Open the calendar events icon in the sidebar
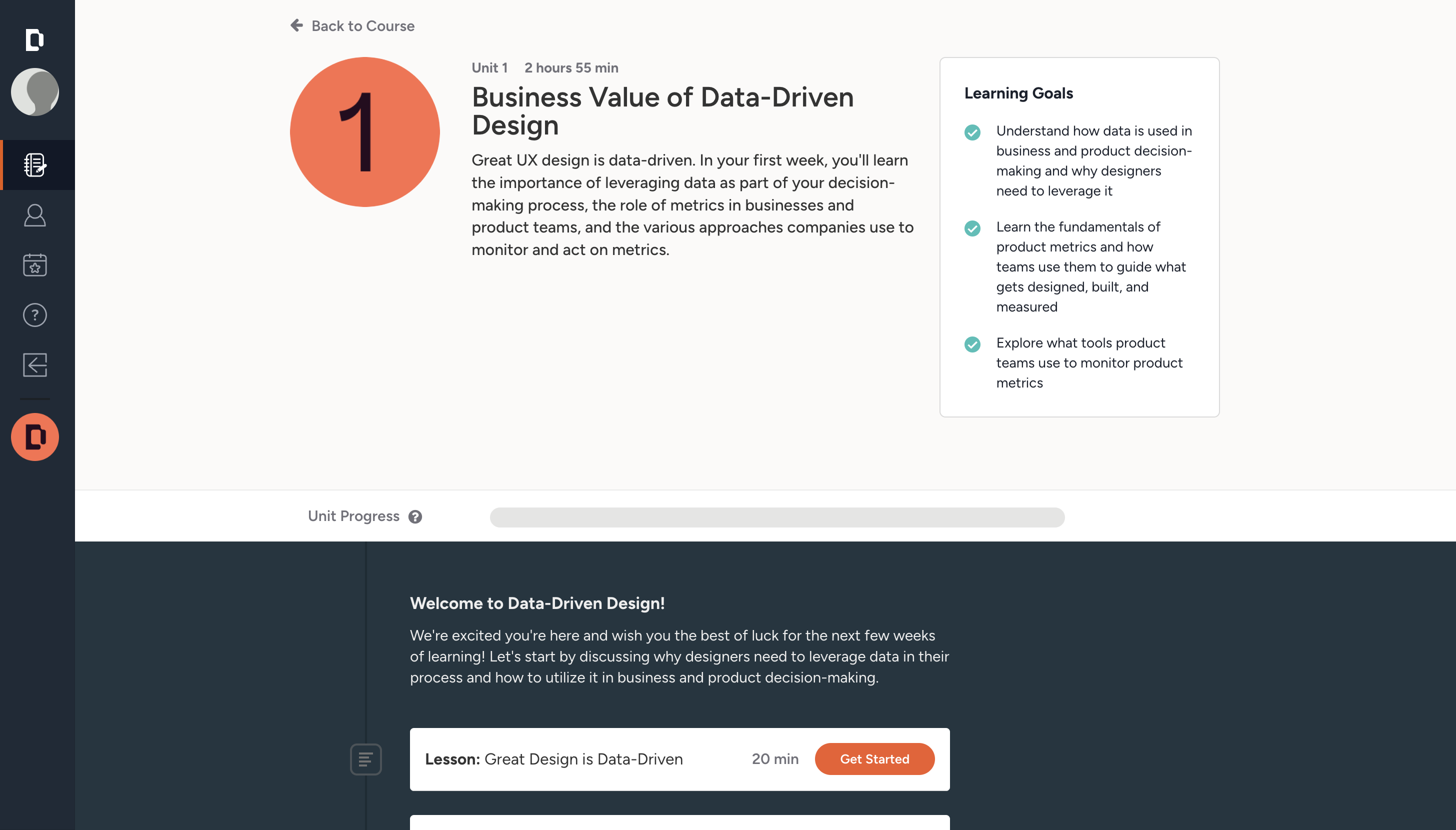This screenshot has height=830, width=1456. tap(34, 265)
